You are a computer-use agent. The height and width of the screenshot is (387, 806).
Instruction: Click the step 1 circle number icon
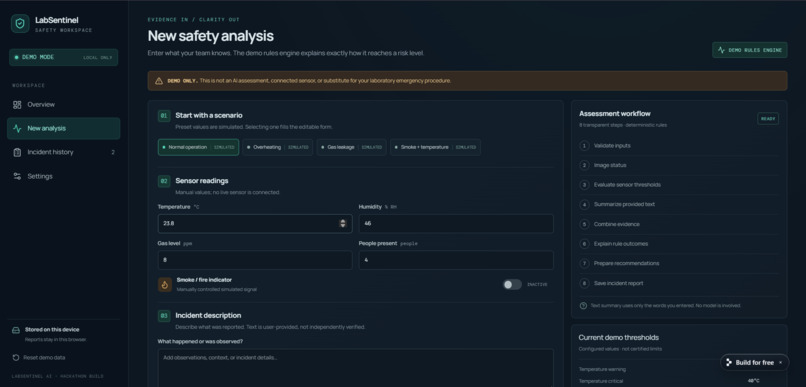(x=584, y=146)
